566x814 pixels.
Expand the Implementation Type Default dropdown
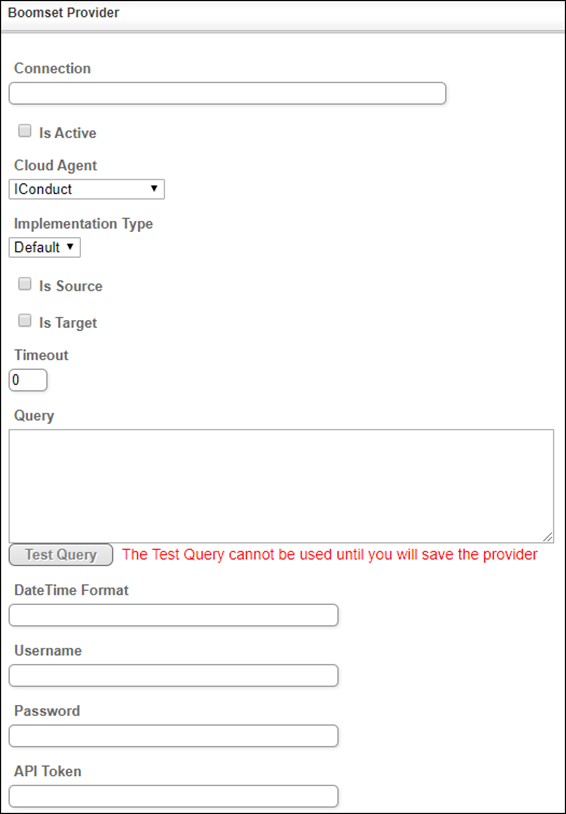tap(45, 248)
